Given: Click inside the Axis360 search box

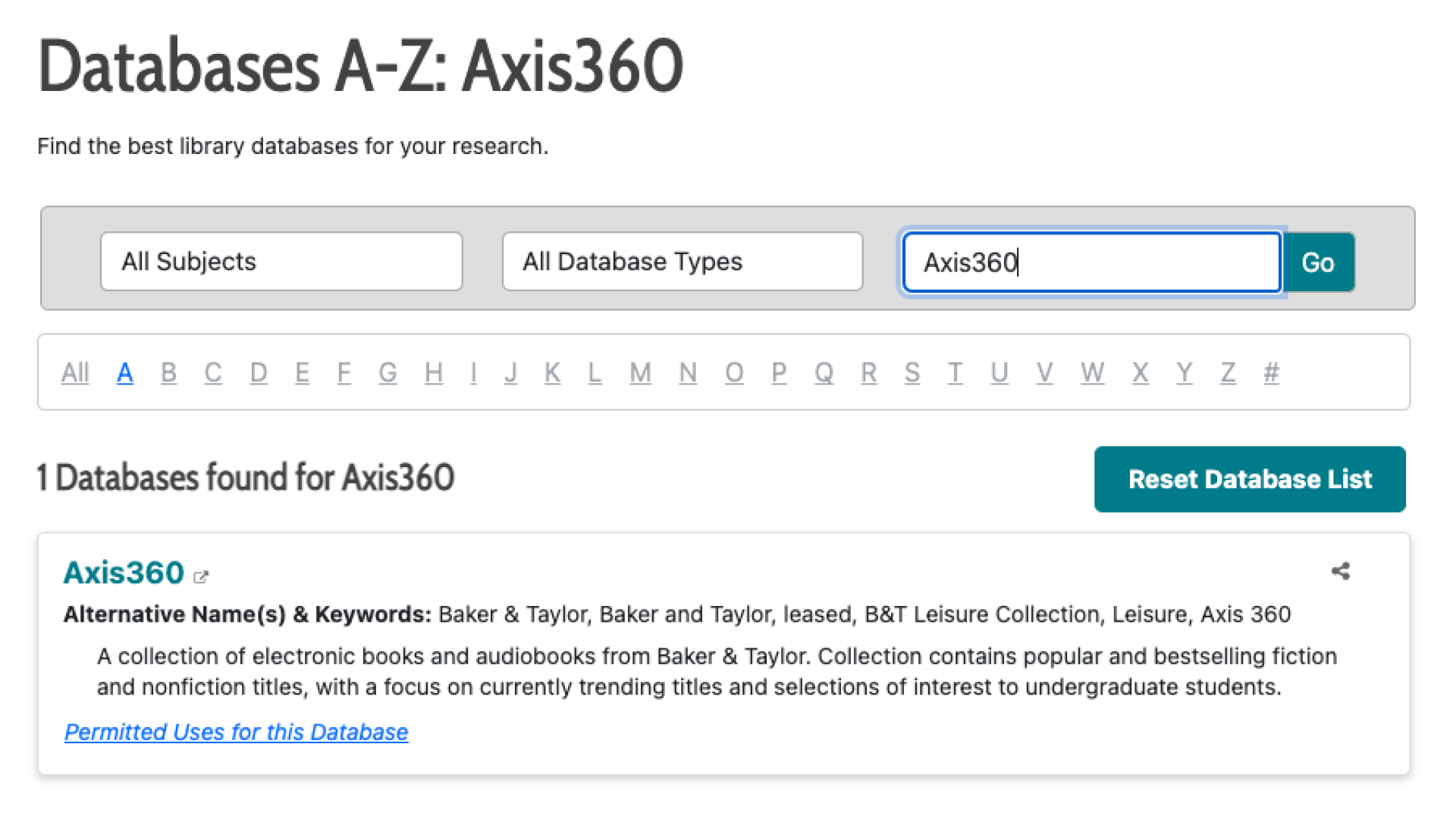Looking at the screenshot, I should click(1090, 262).
